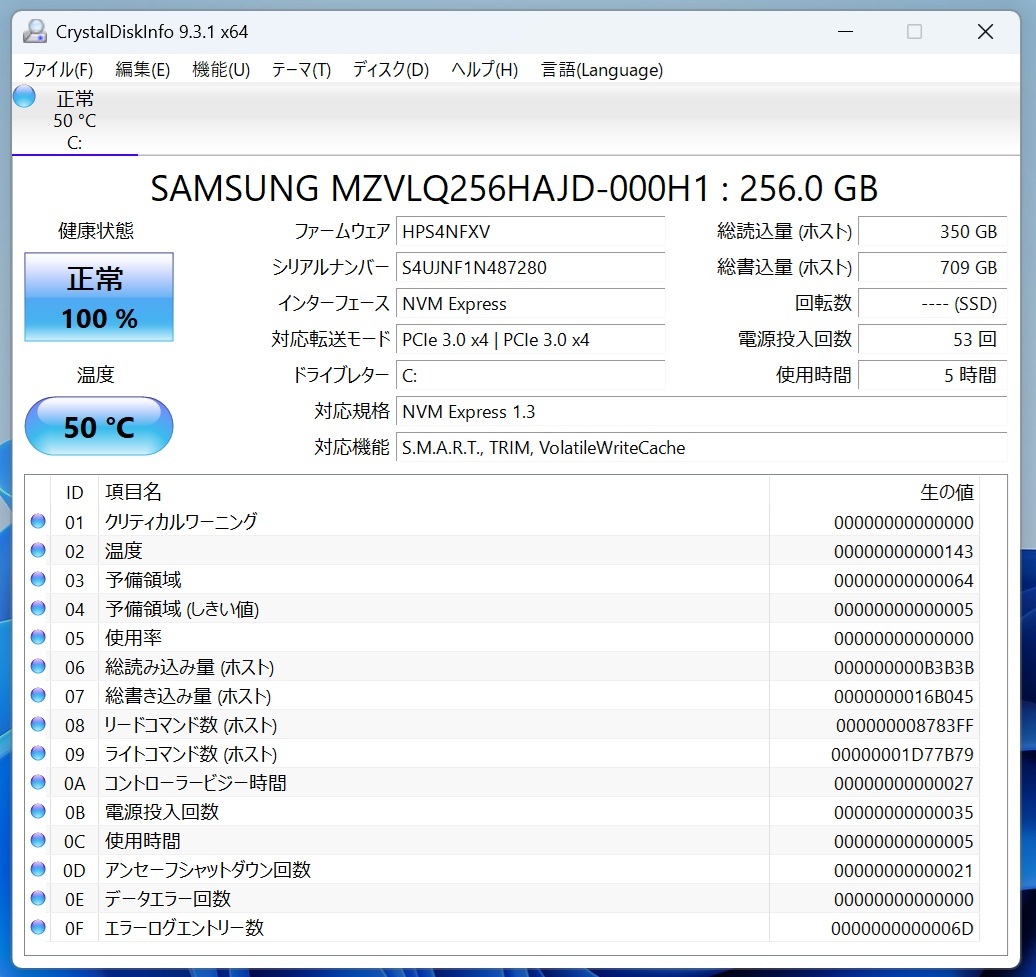Open the 編集(E) menu

click(143, 69)
